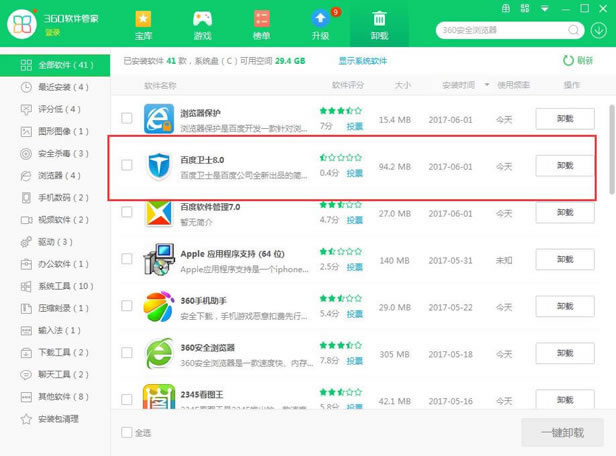
Task: Click the 百度软件管理7.0 app icon
Action: [159, 213]
